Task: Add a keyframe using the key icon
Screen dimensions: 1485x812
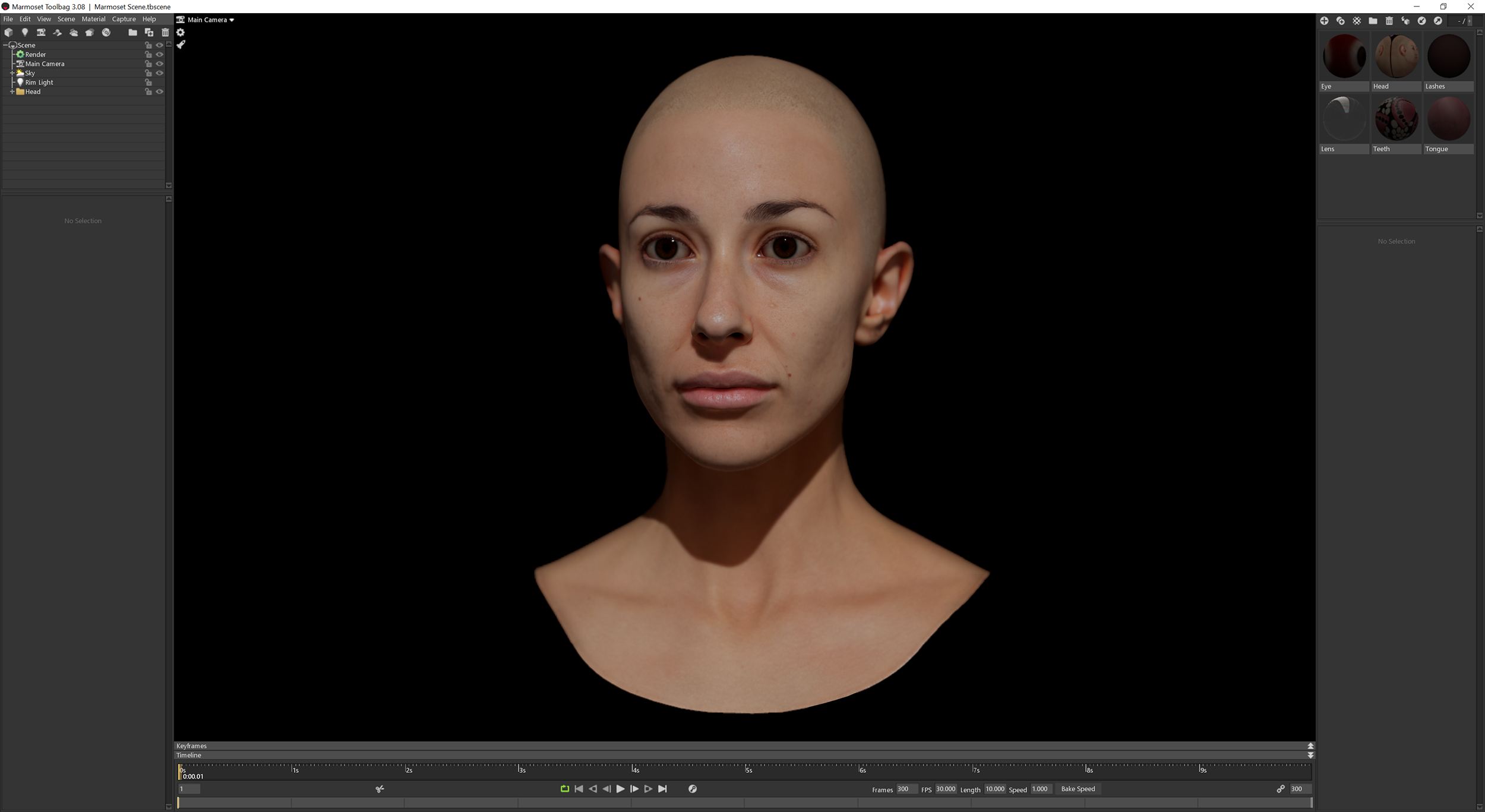Action: pyautogui.click(x=692, y=789)
